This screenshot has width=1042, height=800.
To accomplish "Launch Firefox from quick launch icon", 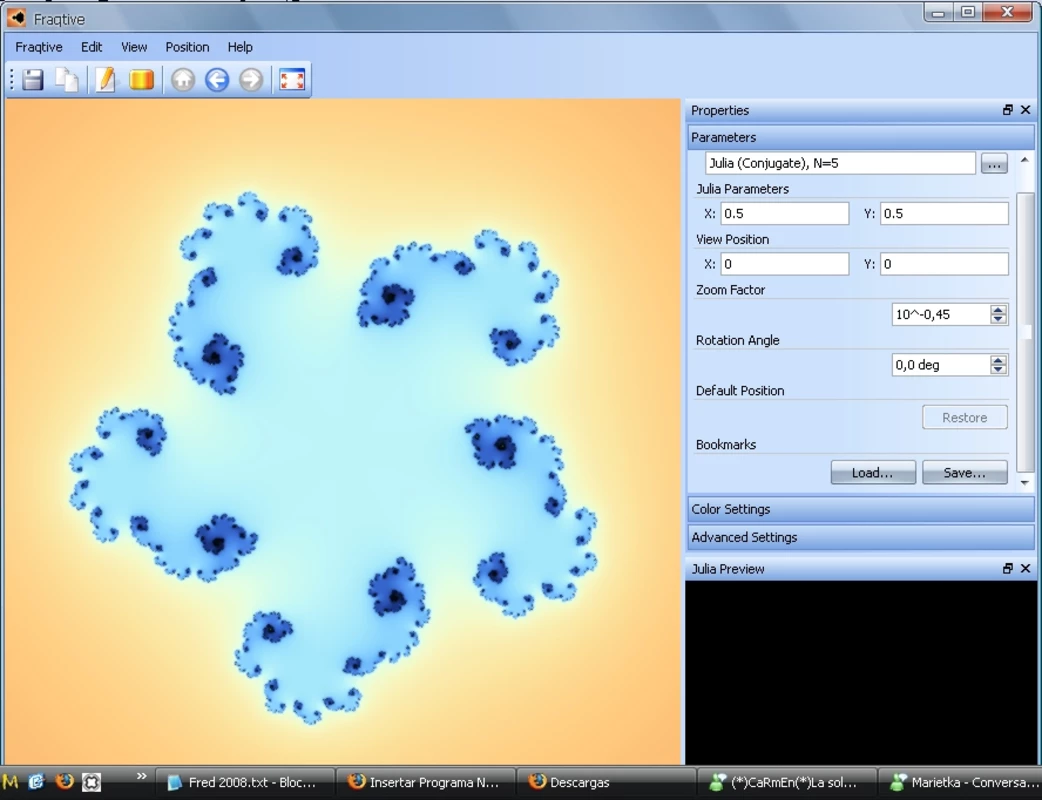I will tap(64, 781).
